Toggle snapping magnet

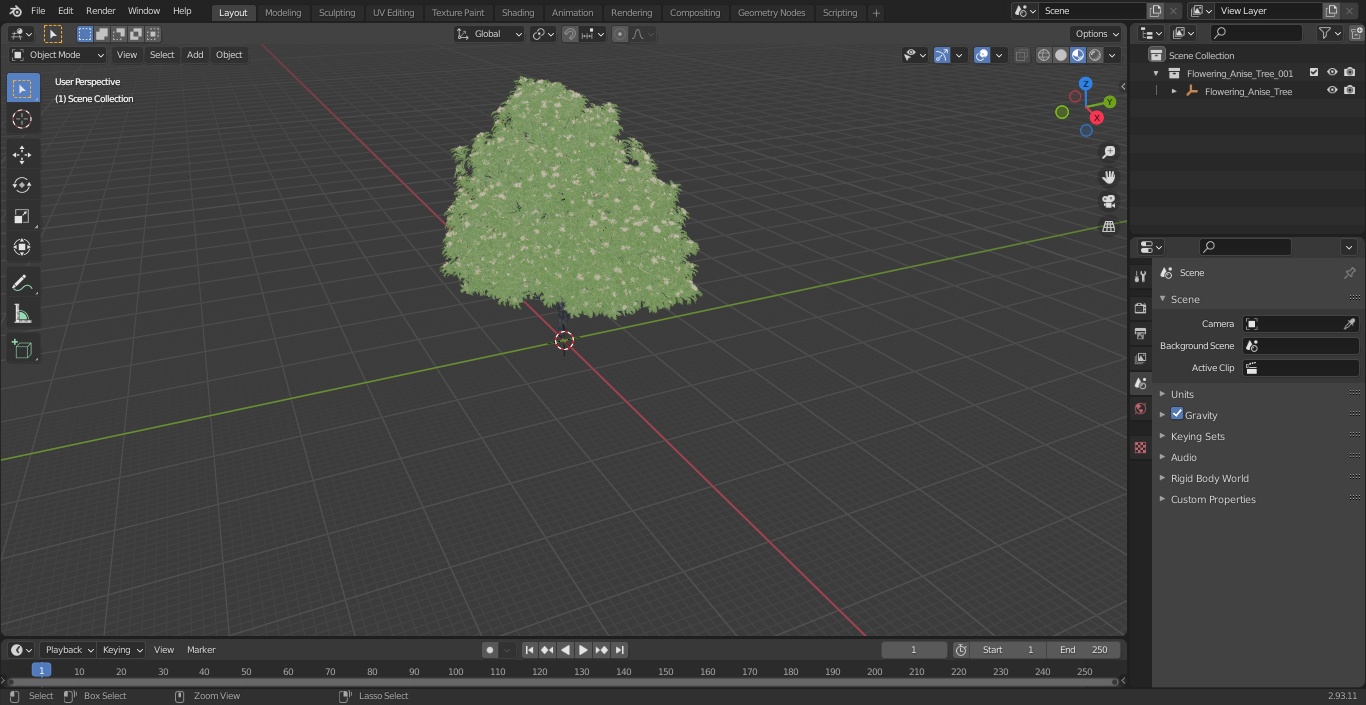coord(570,34)
